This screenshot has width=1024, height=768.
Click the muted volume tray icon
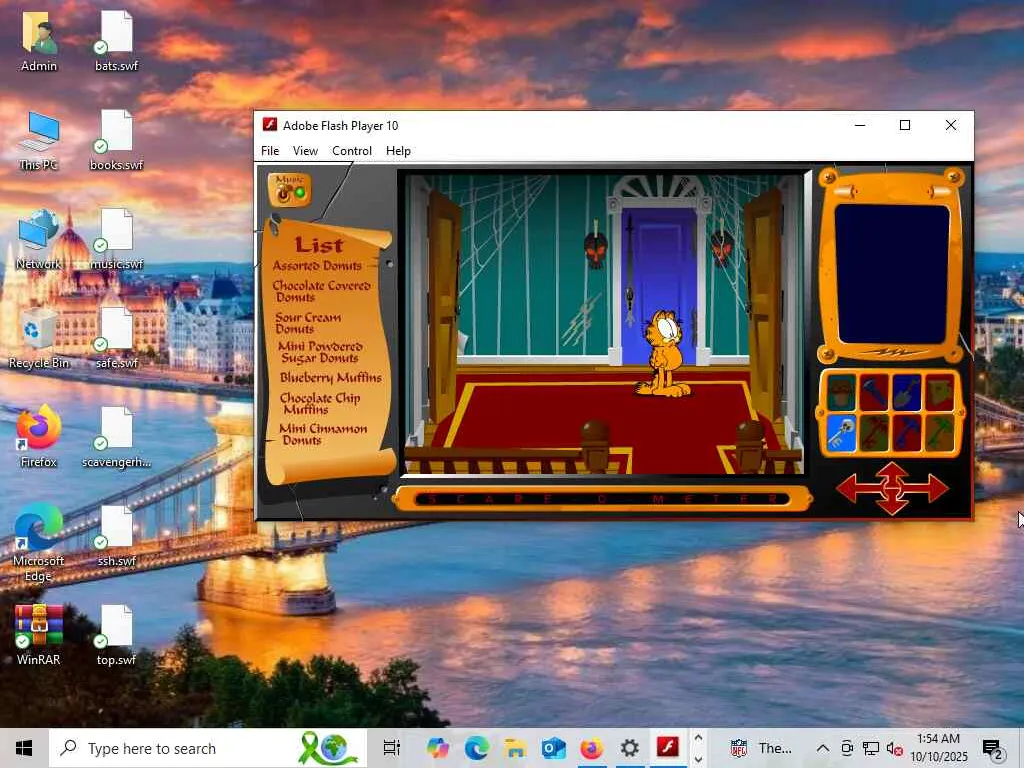pos(894,748)
